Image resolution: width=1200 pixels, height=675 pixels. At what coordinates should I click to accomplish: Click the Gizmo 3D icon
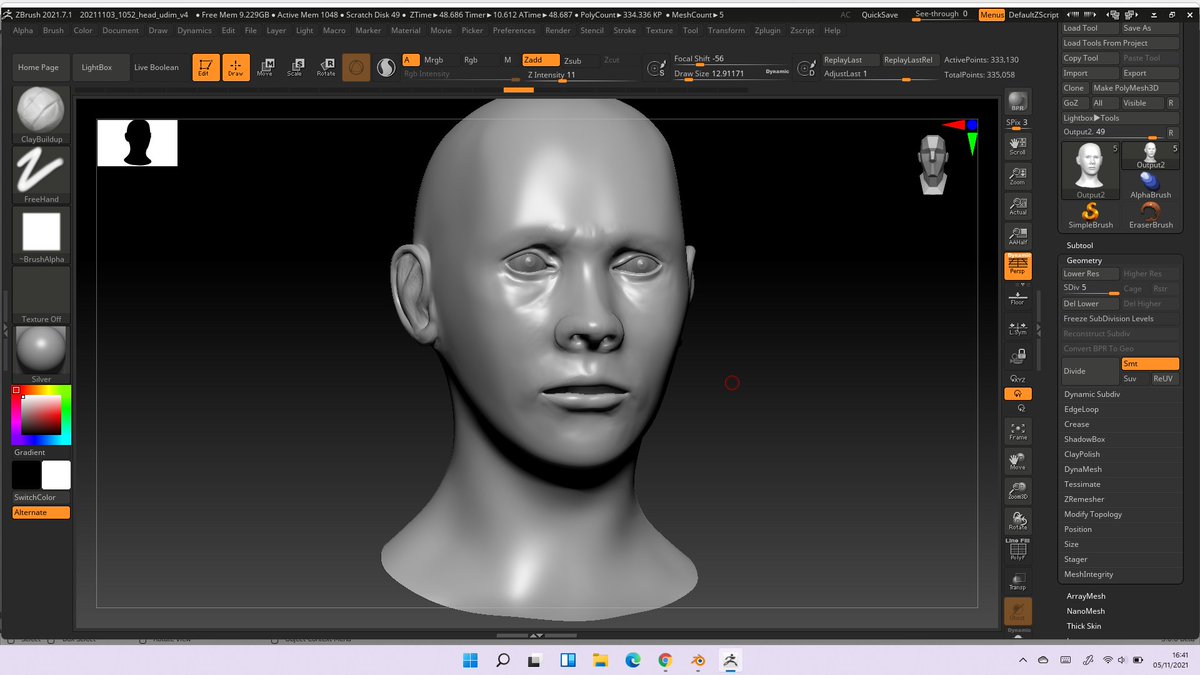click(356, 67)
